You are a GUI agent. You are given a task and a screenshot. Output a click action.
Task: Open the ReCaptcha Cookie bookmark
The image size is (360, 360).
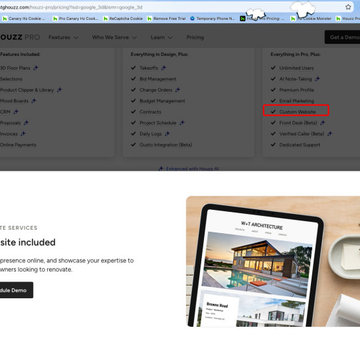click(x=123, y=19)
